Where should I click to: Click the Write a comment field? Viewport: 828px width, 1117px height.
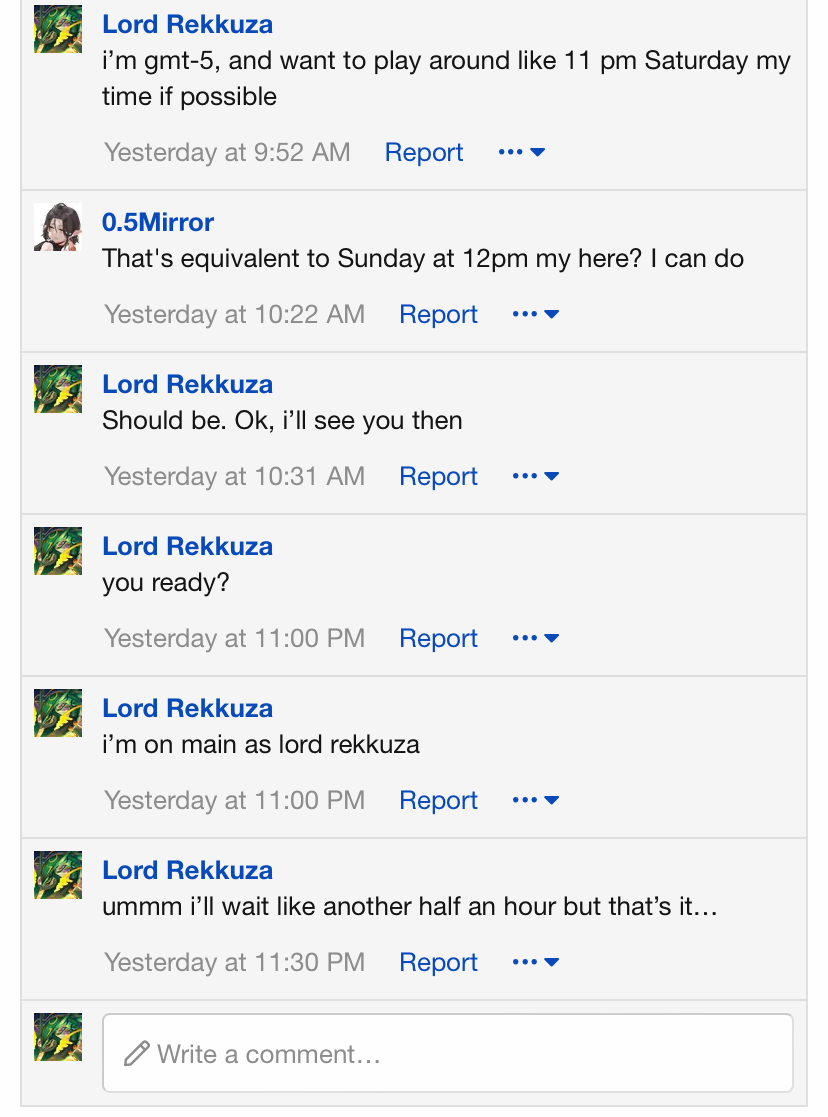[448, 1054]
